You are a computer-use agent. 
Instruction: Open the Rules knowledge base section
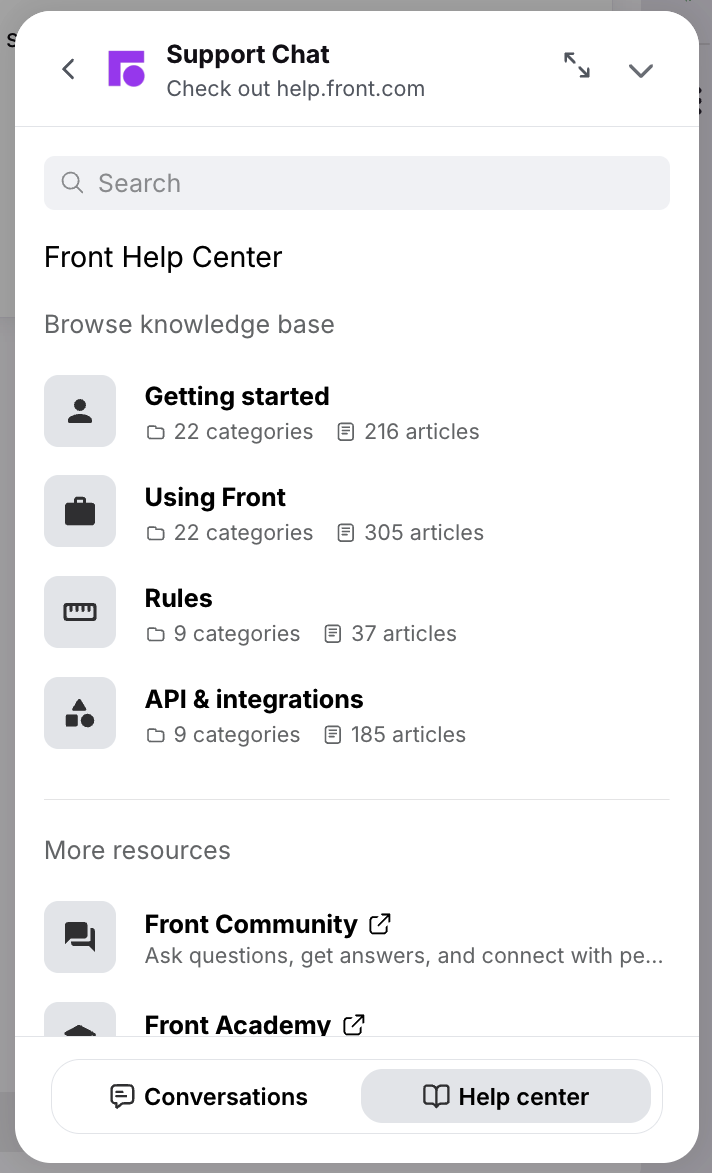pyautogui.click(x=179, y=599)
